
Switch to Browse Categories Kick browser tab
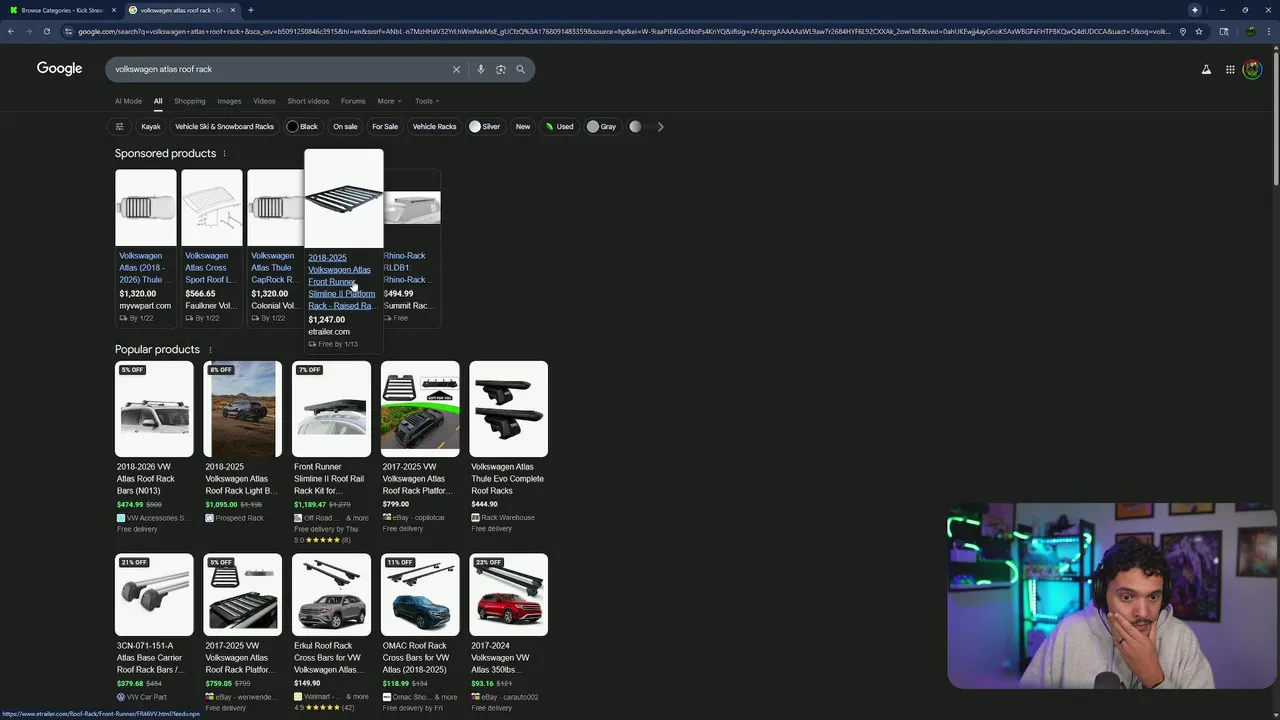(60, 10)
